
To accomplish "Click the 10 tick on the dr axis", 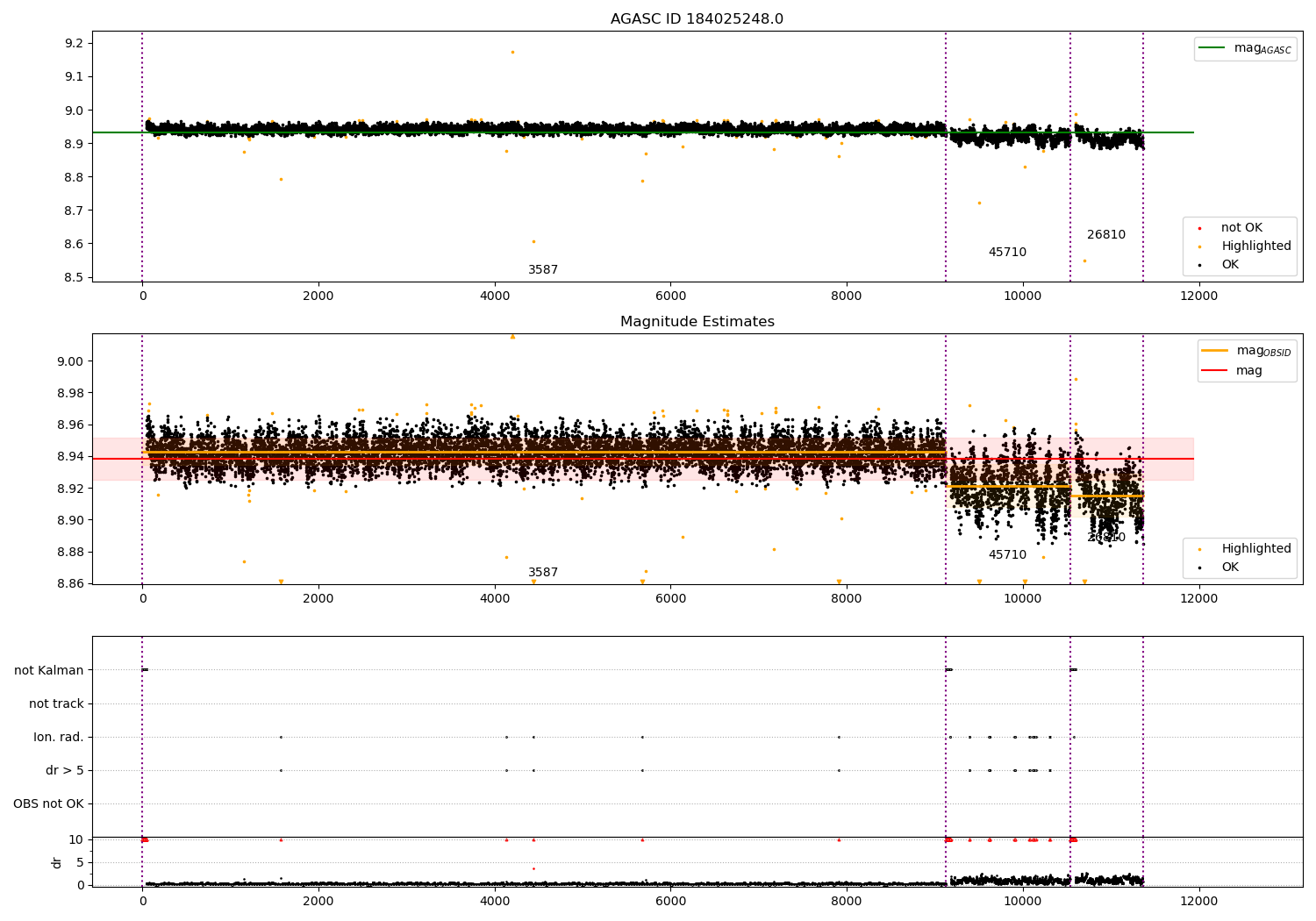I will pyautogui.click(x=76, y=840).
